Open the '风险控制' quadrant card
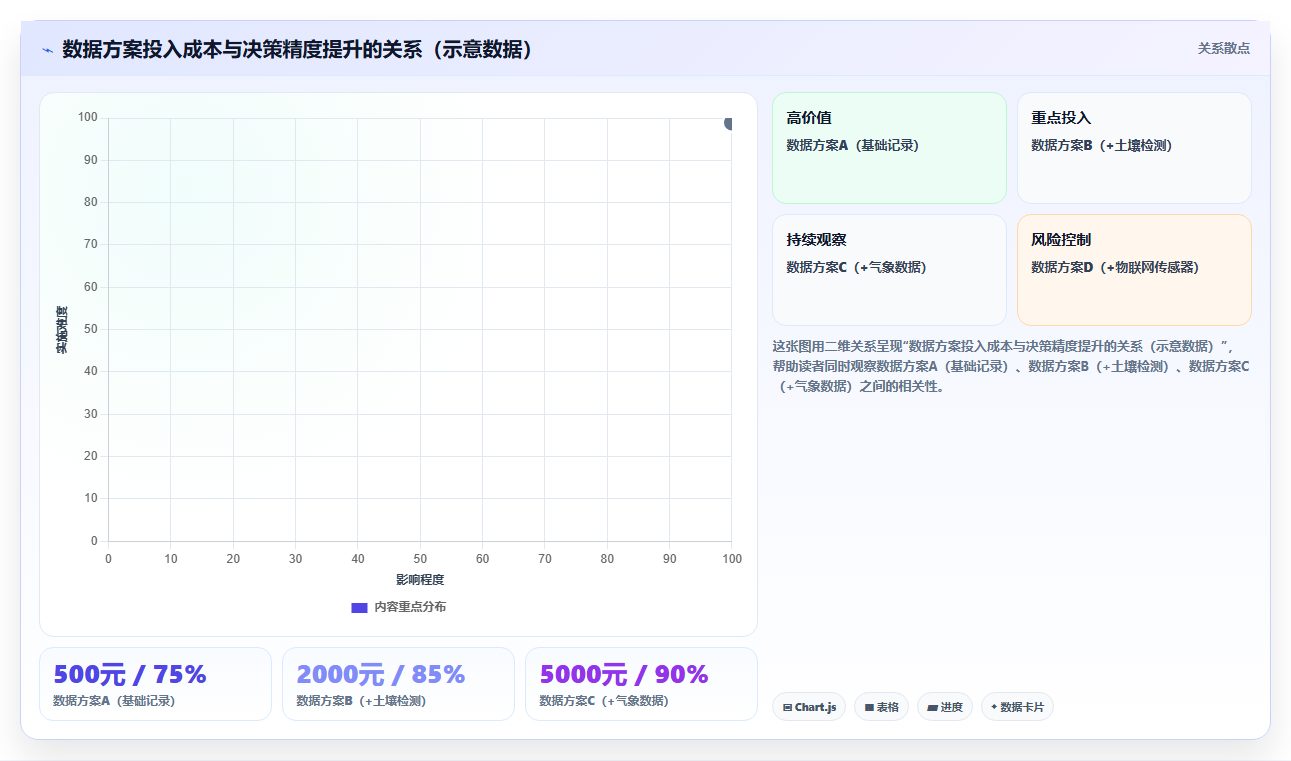The width and height of the screenshot is (1291, 761). click(1134, 270)
